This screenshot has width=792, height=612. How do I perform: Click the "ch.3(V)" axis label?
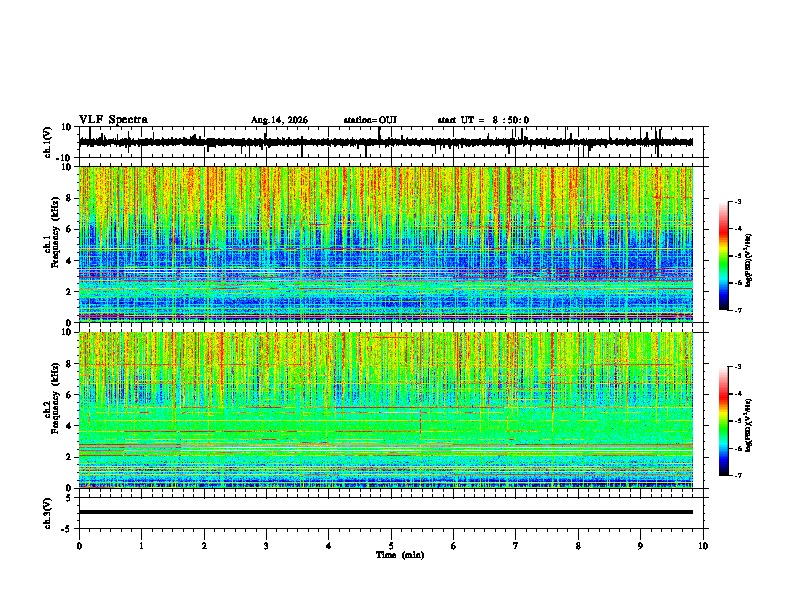pyautogui.click(x=48, y=513)
